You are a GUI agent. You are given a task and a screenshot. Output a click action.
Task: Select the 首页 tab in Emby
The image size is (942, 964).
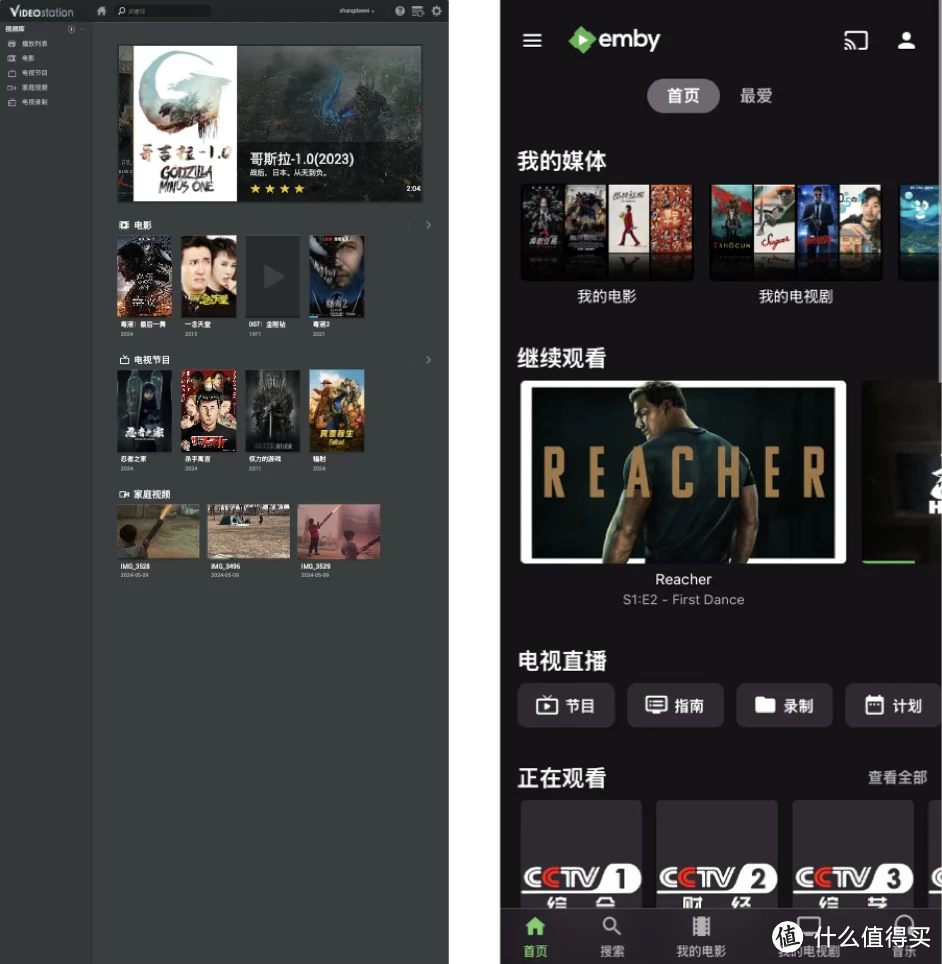tap(683, 96)
